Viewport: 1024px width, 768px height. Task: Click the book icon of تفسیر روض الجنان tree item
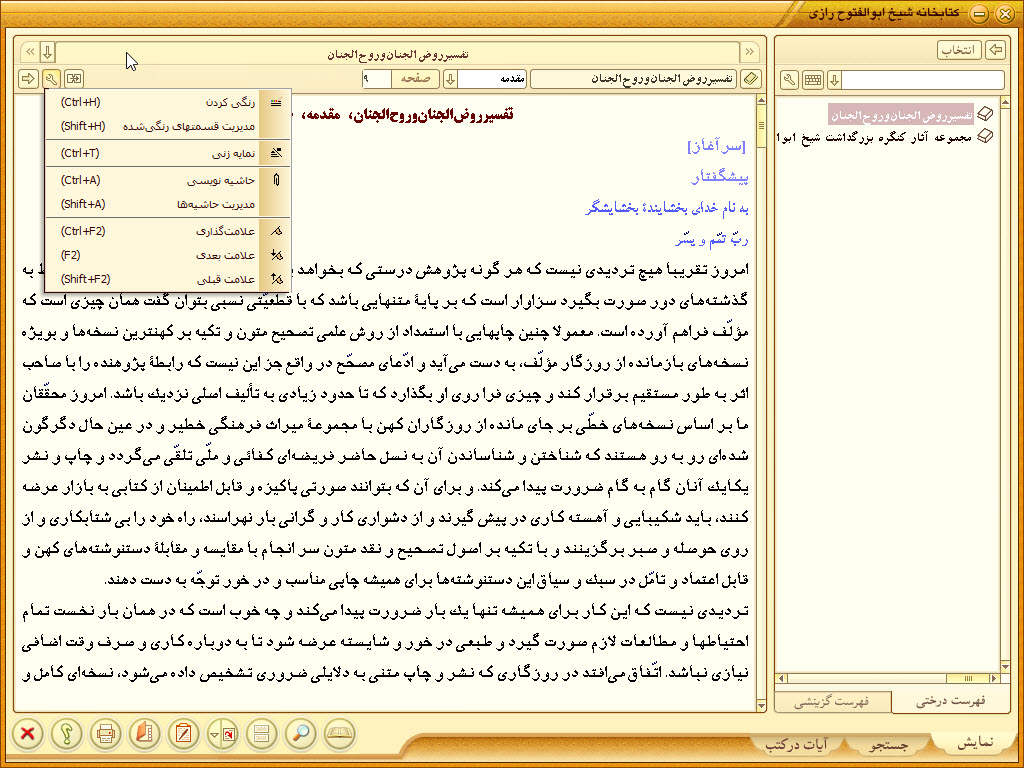[985, 115]
